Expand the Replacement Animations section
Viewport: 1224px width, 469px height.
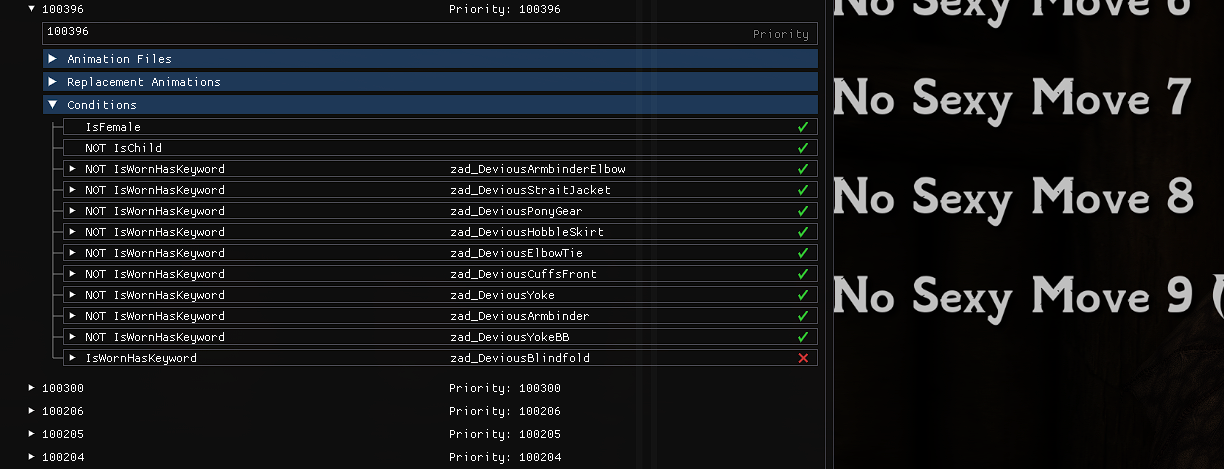[x=52, y=82]
